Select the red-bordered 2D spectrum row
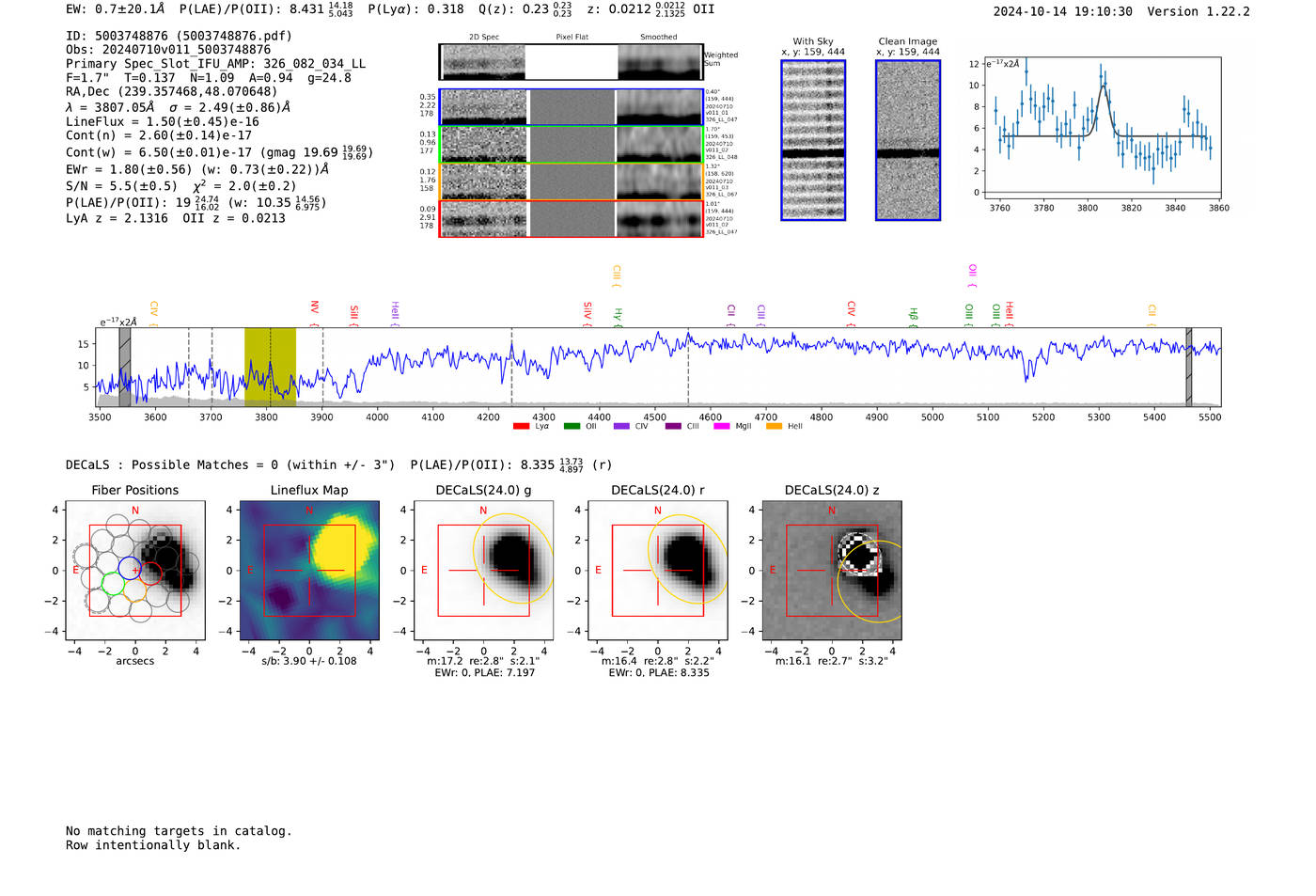Viewport: 1316px width, 896px height. point(572,219)
